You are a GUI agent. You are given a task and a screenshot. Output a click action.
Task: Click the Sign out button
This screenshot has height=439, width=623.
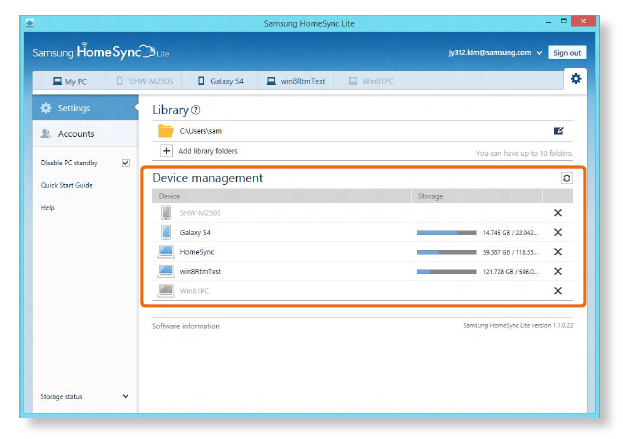pos(567,53)
